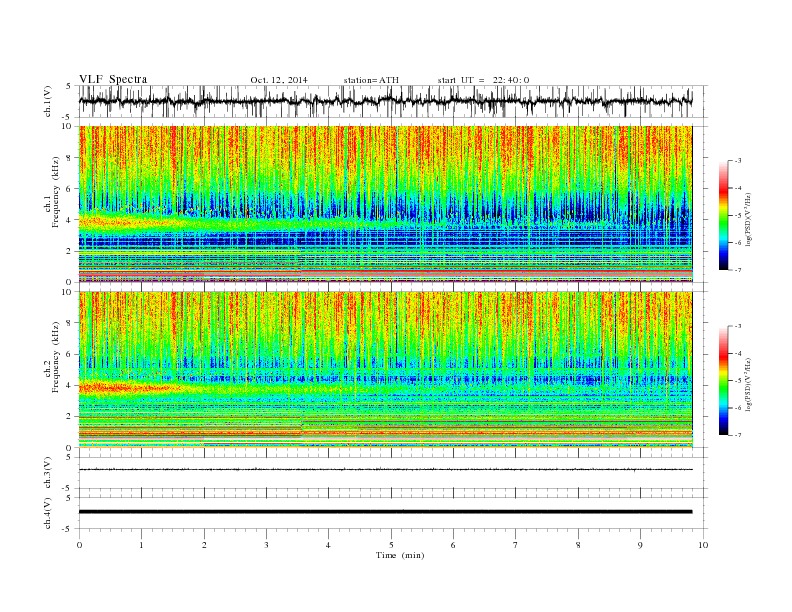The height and width of the screenshot is (612, 792).
Task: Click time axis tick label "8"
Action: 578,545
